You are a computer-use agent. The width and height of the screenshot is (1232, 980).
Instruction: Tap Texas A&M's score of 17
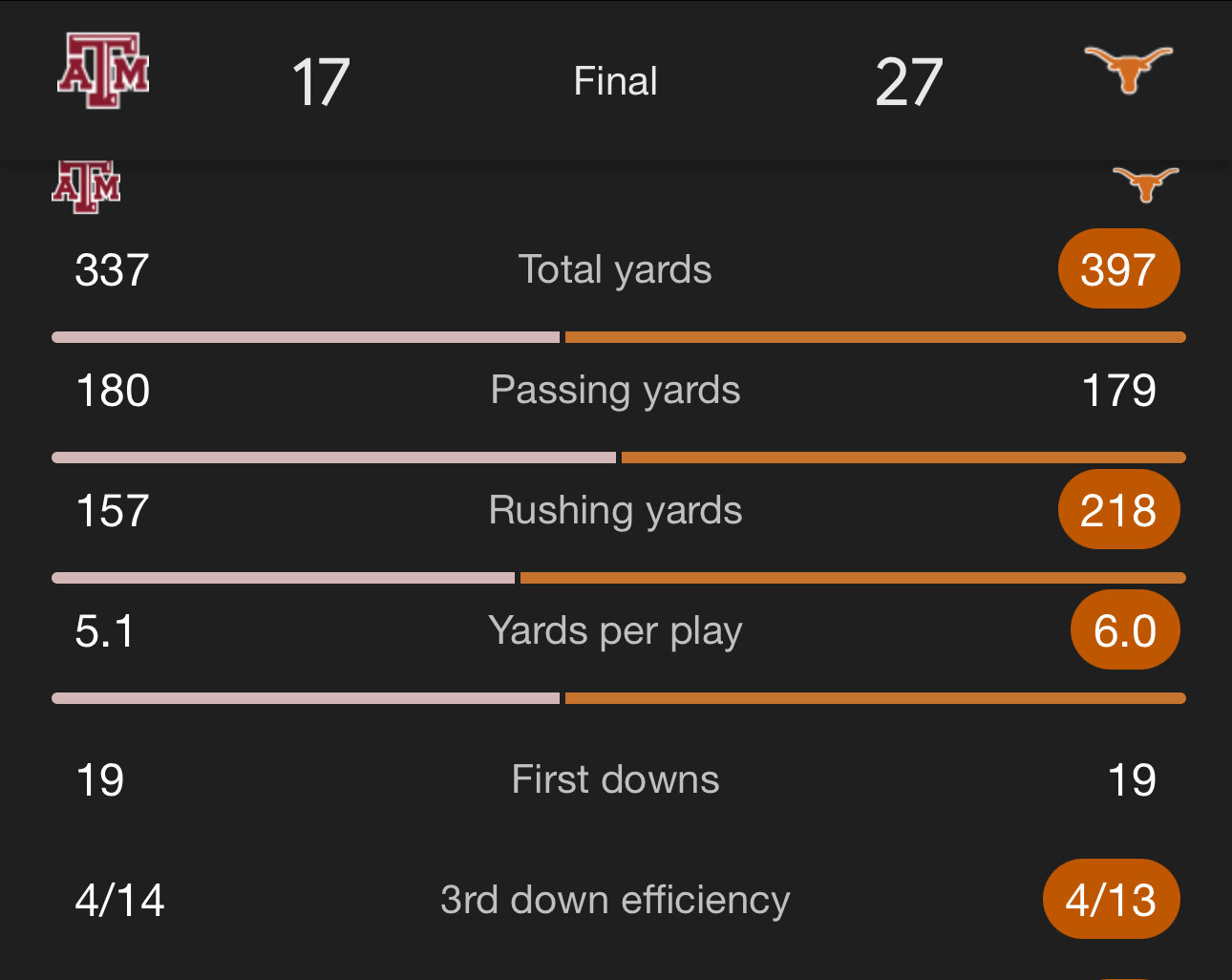click(x=321, y=82)
